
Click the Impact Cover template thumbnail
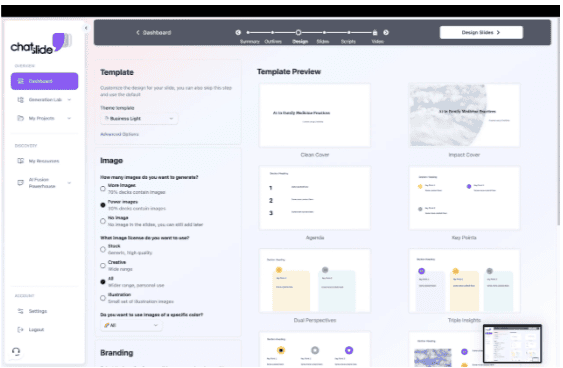coord(464,115)
